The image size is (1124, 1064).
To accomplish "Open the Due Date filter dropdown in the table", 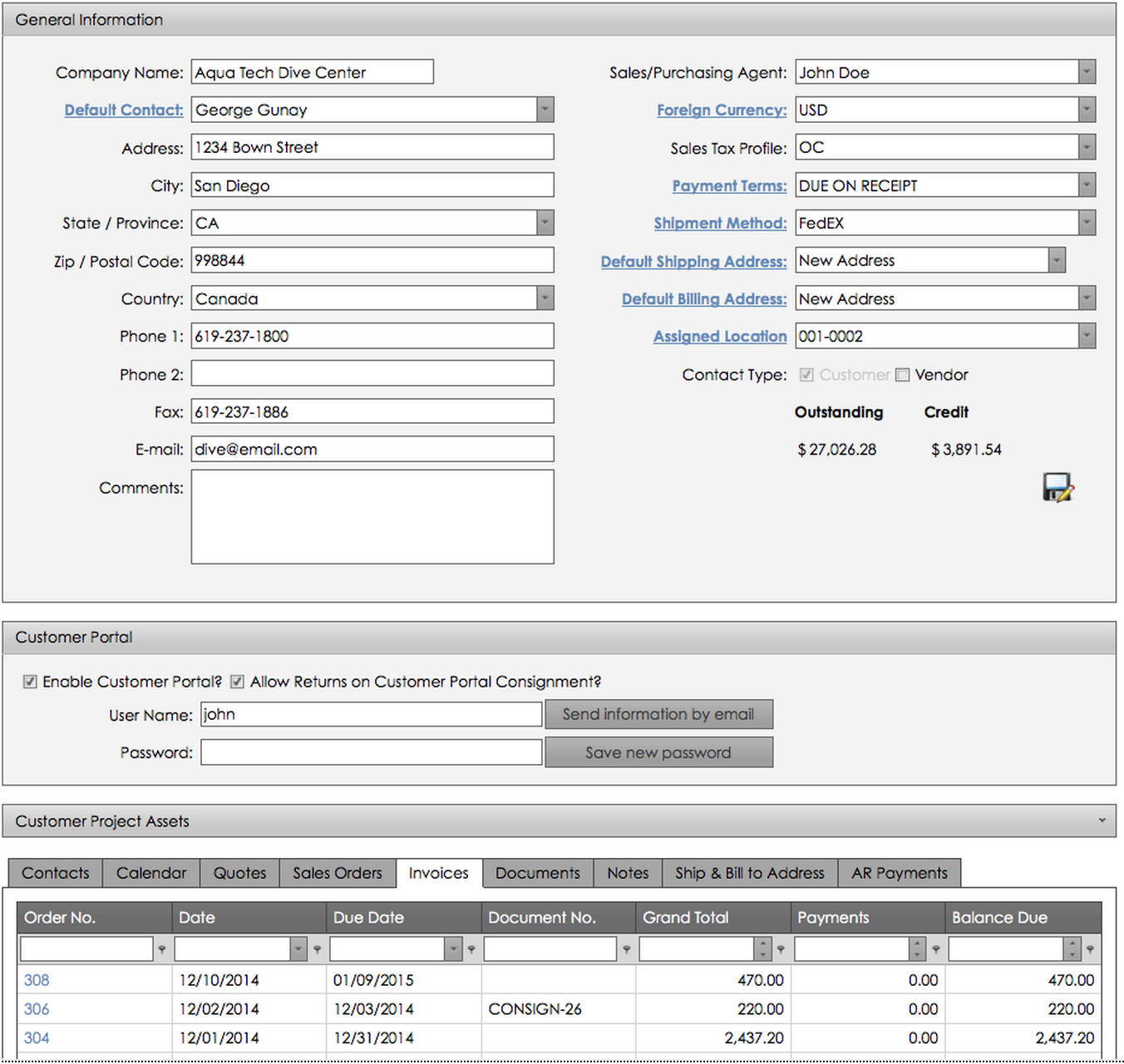I will 453,948.
